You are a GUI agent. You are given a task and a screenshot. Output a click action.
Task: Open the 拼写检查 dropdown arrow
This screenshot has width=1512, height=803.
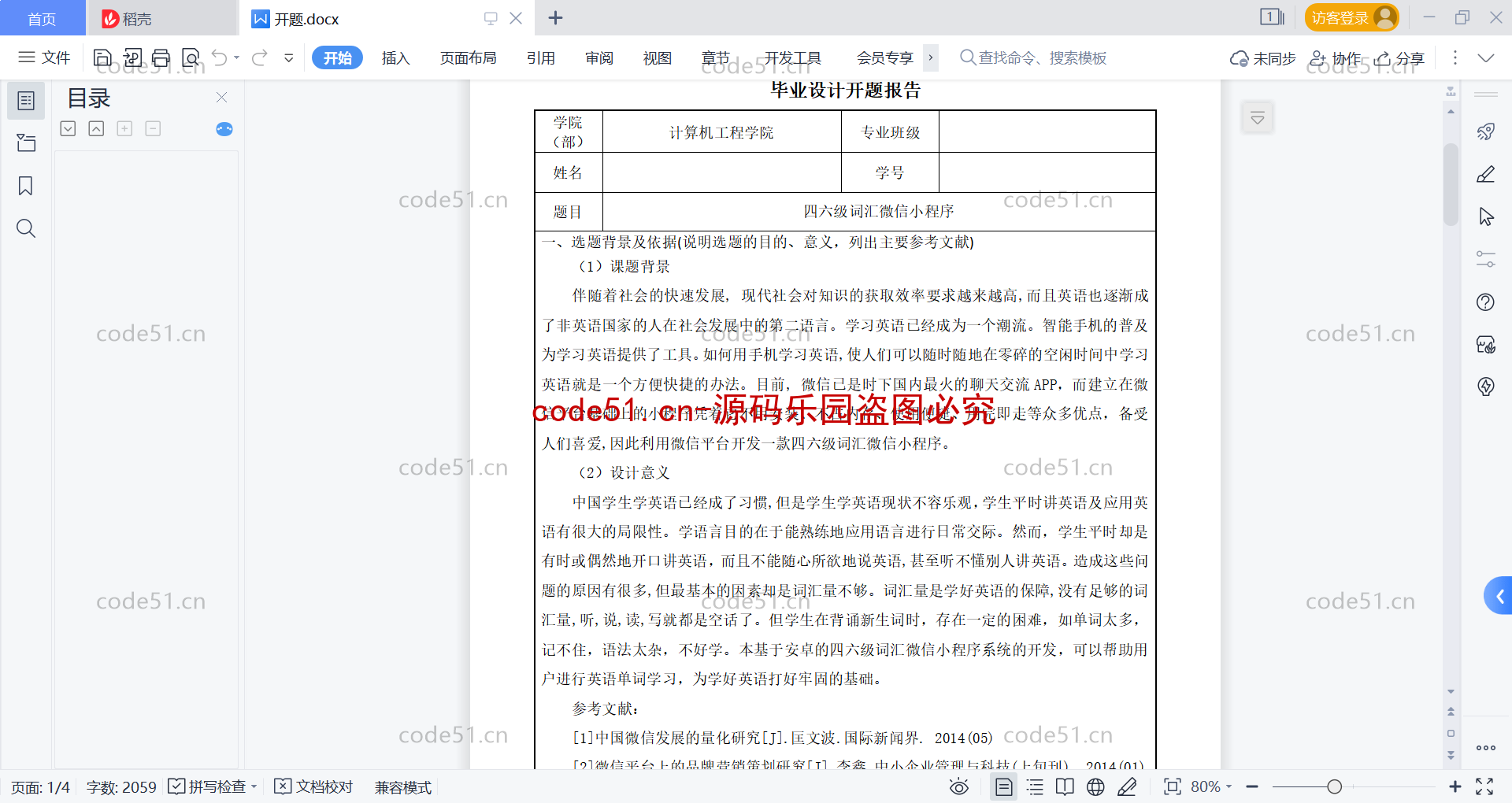point(254,786)
